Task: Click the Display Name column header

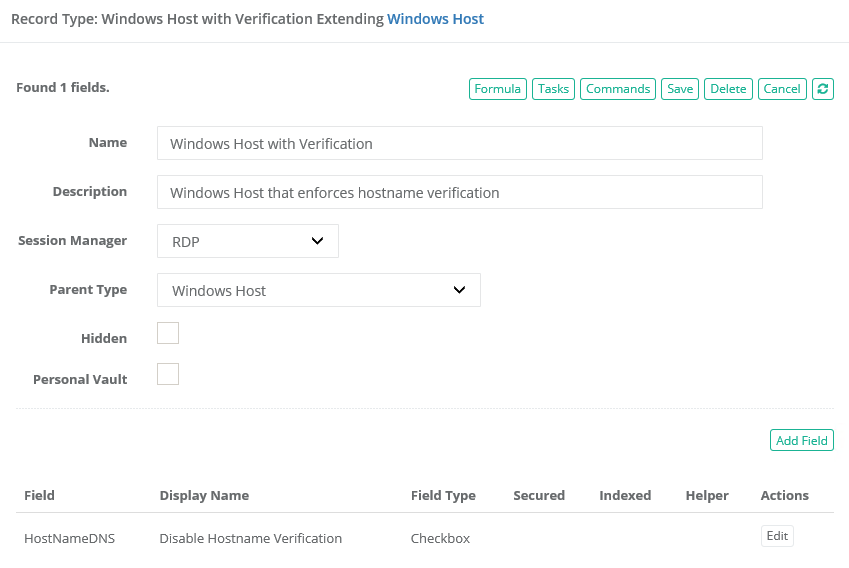Action: click(204, 495)
